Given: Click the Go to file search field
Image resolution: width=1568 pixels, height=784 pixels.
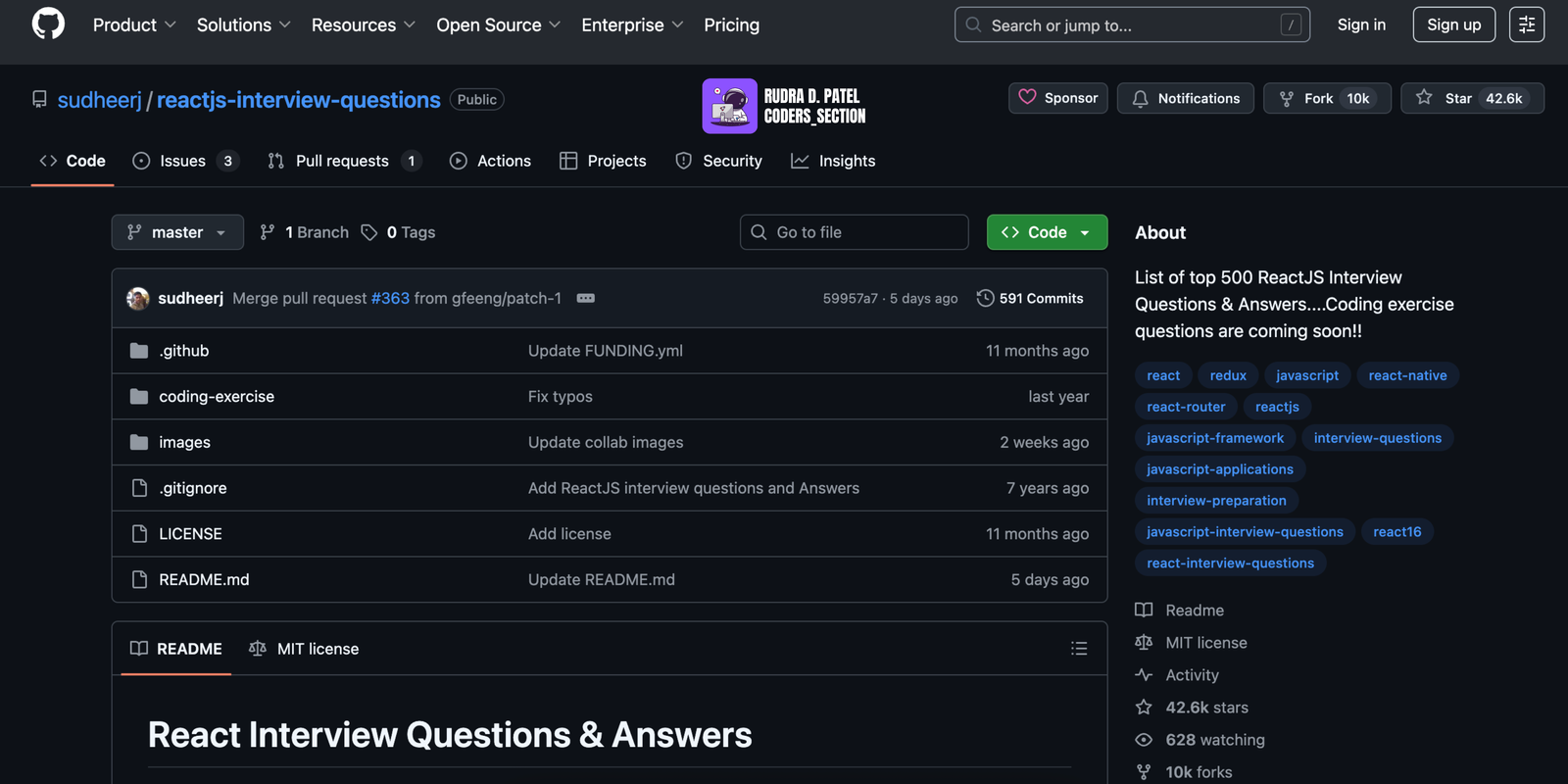Looking at the screenshot, I should point(855,232).
